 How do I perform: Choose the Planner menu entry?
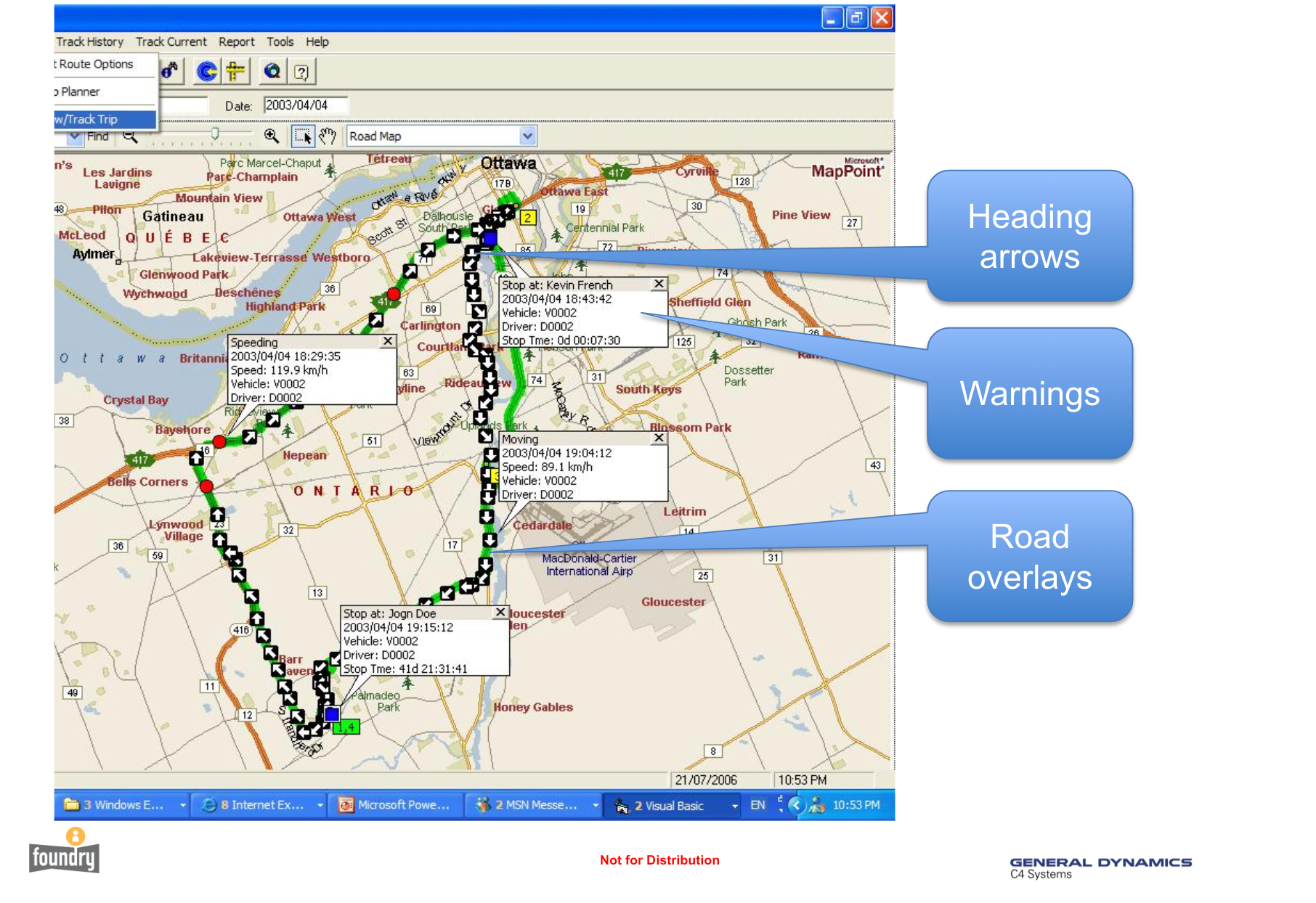tap(105, 91)
